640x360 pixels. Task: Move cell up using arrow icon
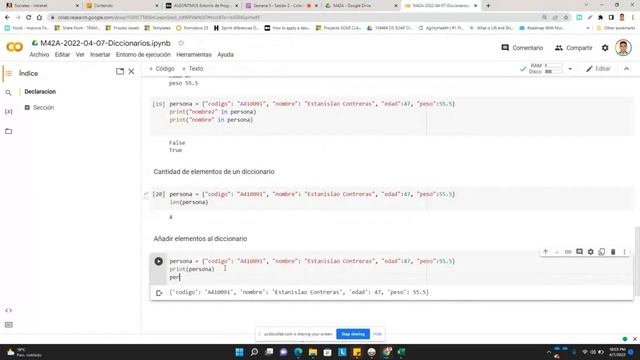pyautogui.click(x=546, y=252)
